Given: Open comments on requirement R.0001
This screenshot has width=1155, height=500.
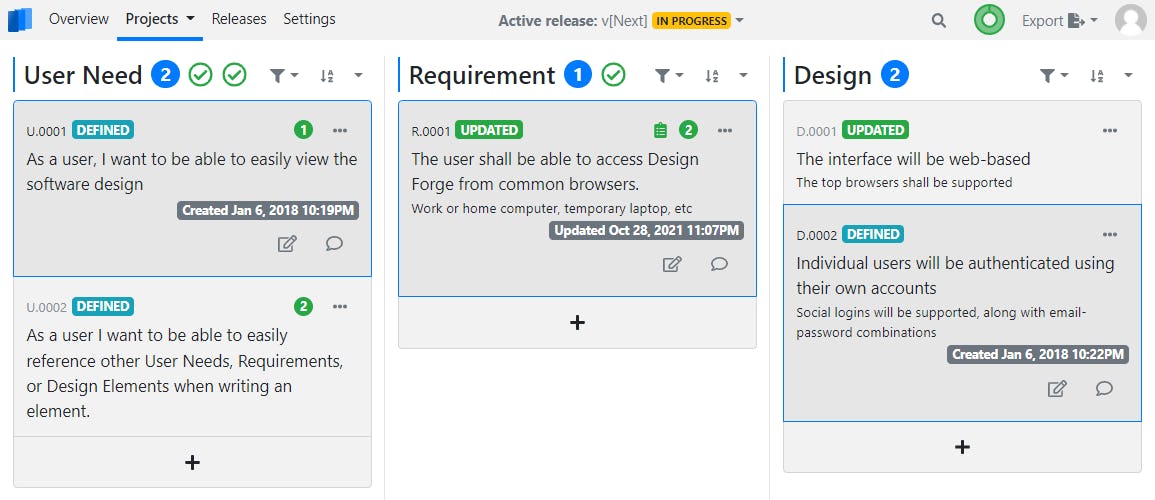Looking at the screenshot, I should [x=719, y=264].
